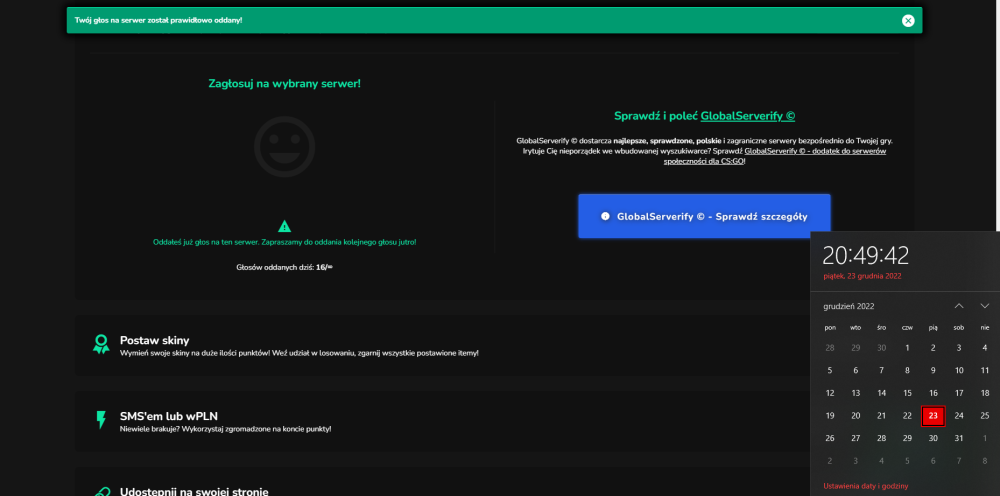Click the SMS'em lub wPLN lightning icon
This screenshot has height=496, width=1000.
click(x=101, y=420)
